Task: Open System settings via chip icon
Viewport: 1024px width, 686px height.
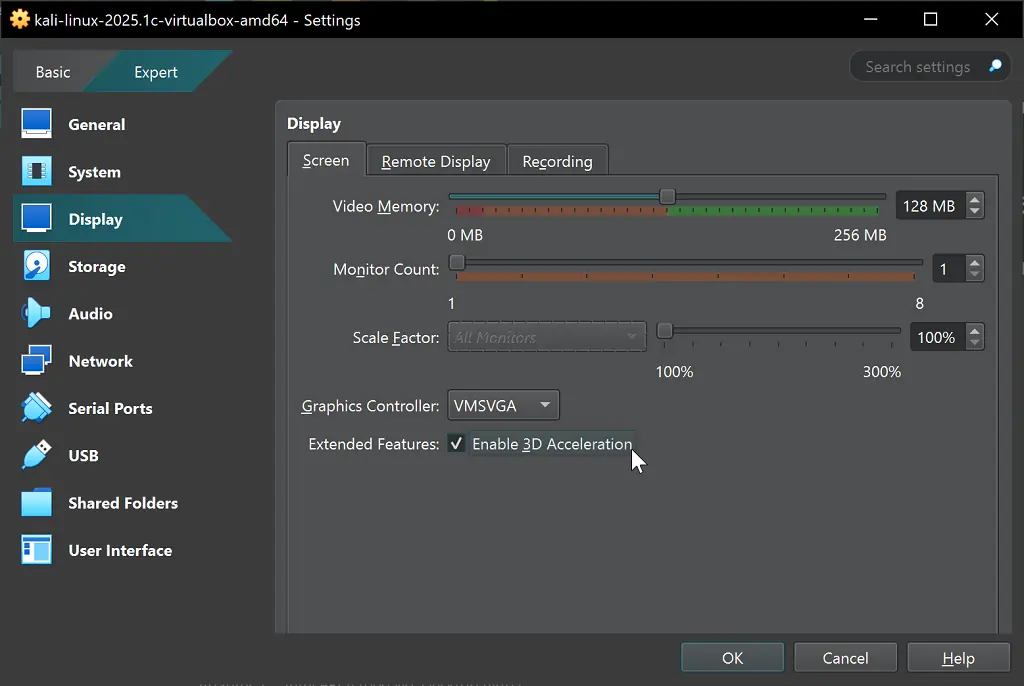Action: click(36, 171)
